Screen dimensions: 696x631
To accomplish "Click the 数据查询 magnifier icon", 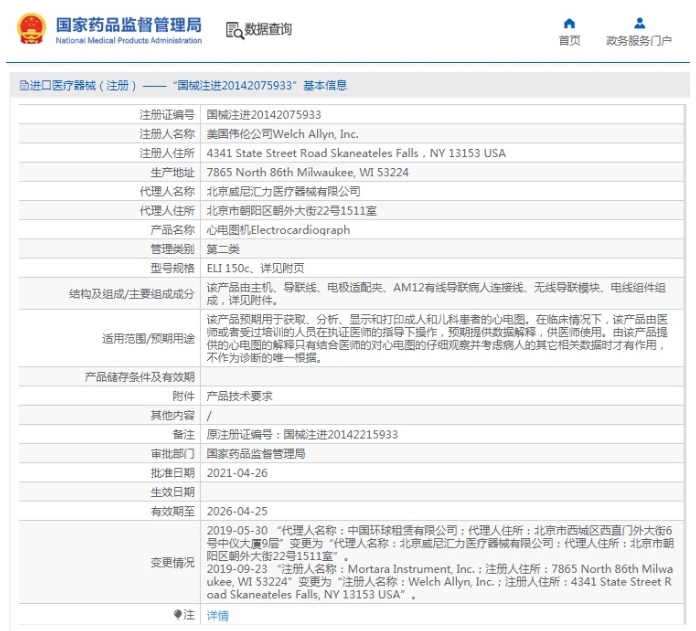I will [235, 31].
